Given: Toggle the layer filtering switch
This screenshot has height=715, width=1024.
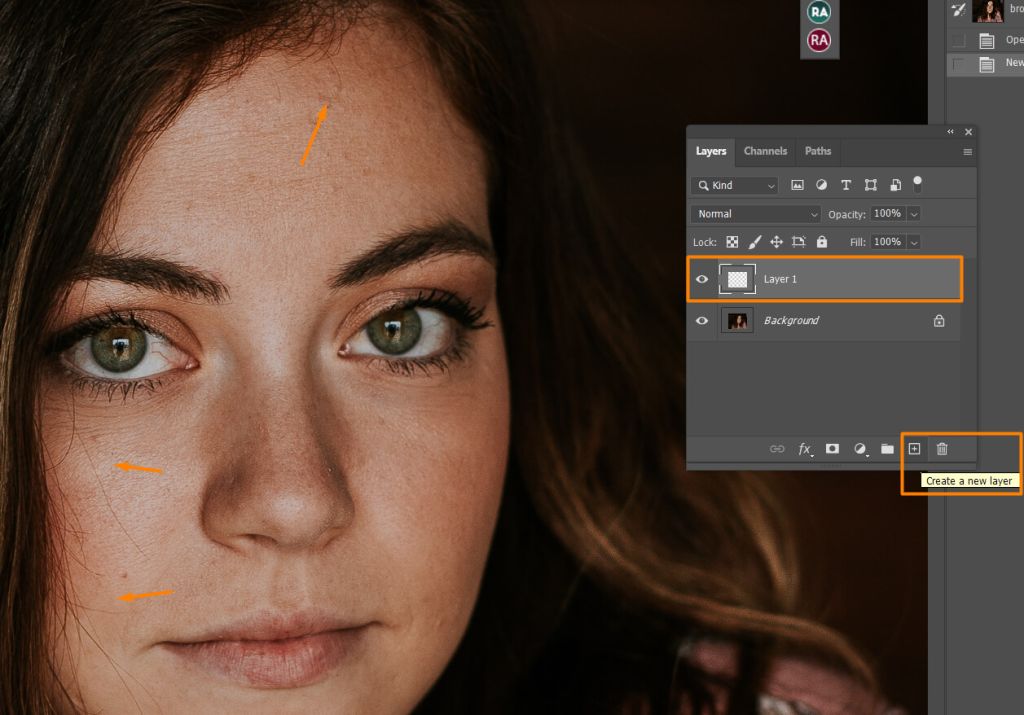Looking at the screenshot, I should click(x=916, y=184).
